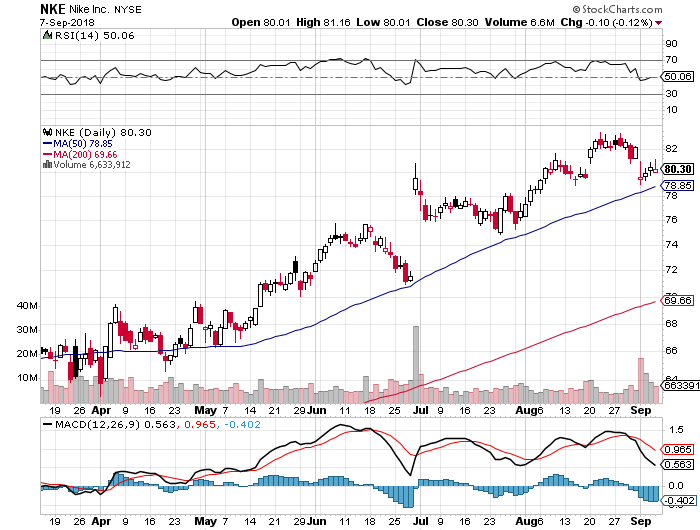The image size is (700, 530).
Task: Click the StockCharts.com copyright logo
Action: (x=618, y=9)
